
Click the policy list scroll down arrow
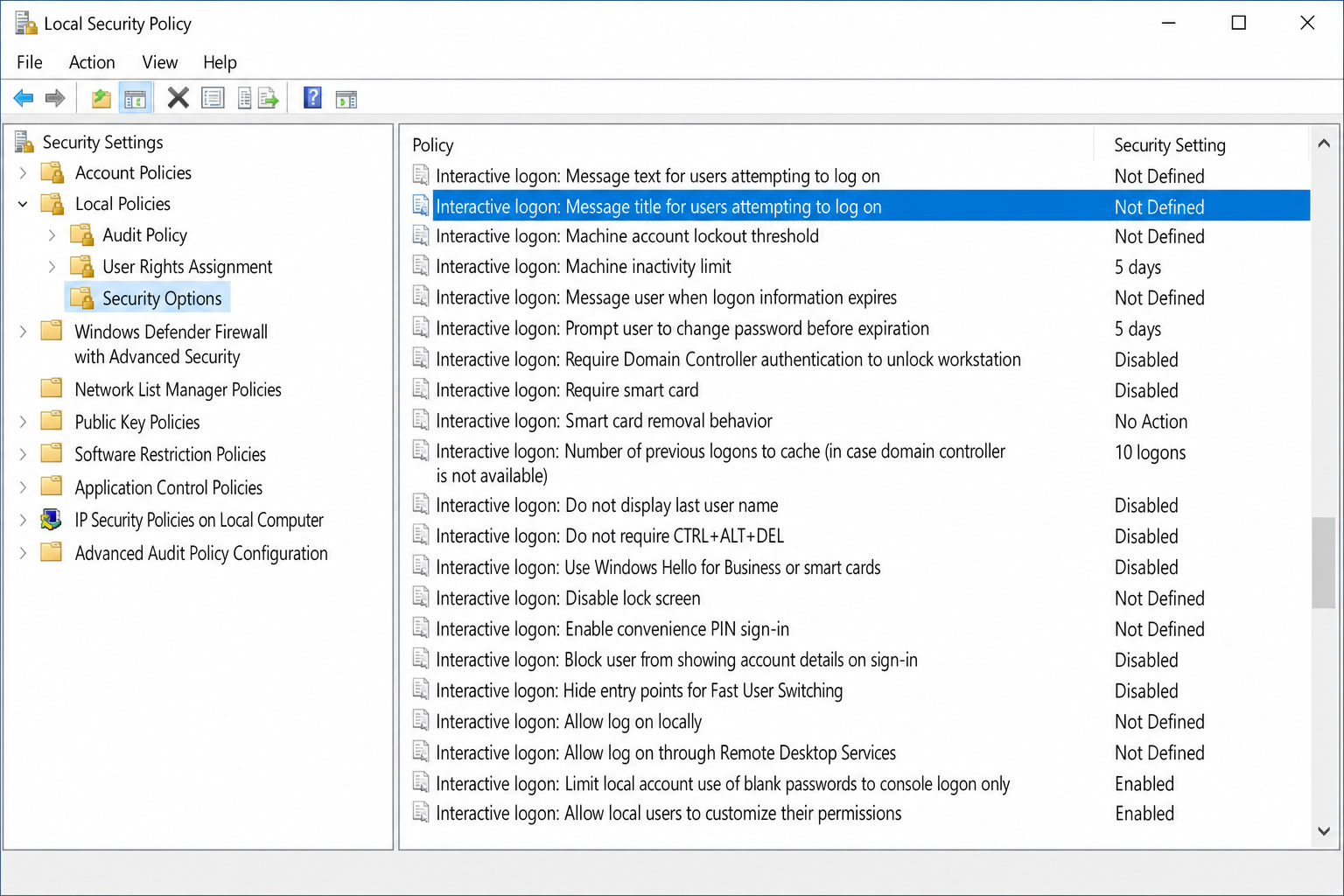(1324, 831)
